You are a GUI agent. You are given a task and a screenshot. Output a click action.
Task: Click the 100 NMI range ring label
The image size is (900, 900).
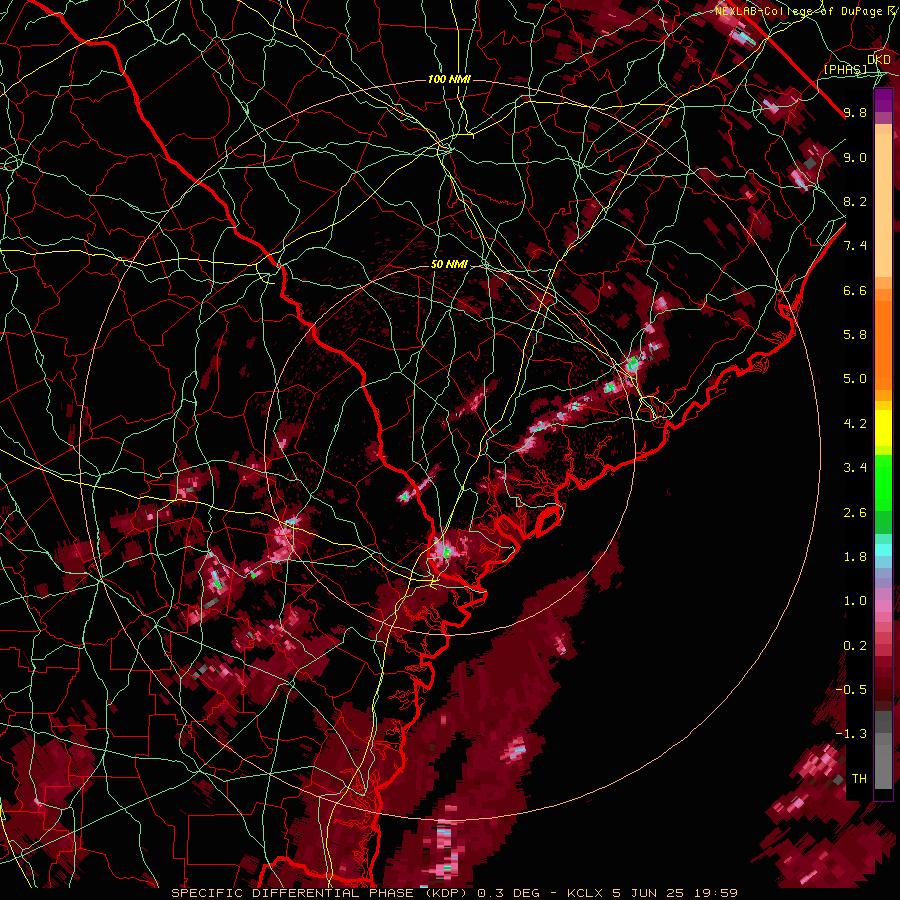[x=449, y=79]
